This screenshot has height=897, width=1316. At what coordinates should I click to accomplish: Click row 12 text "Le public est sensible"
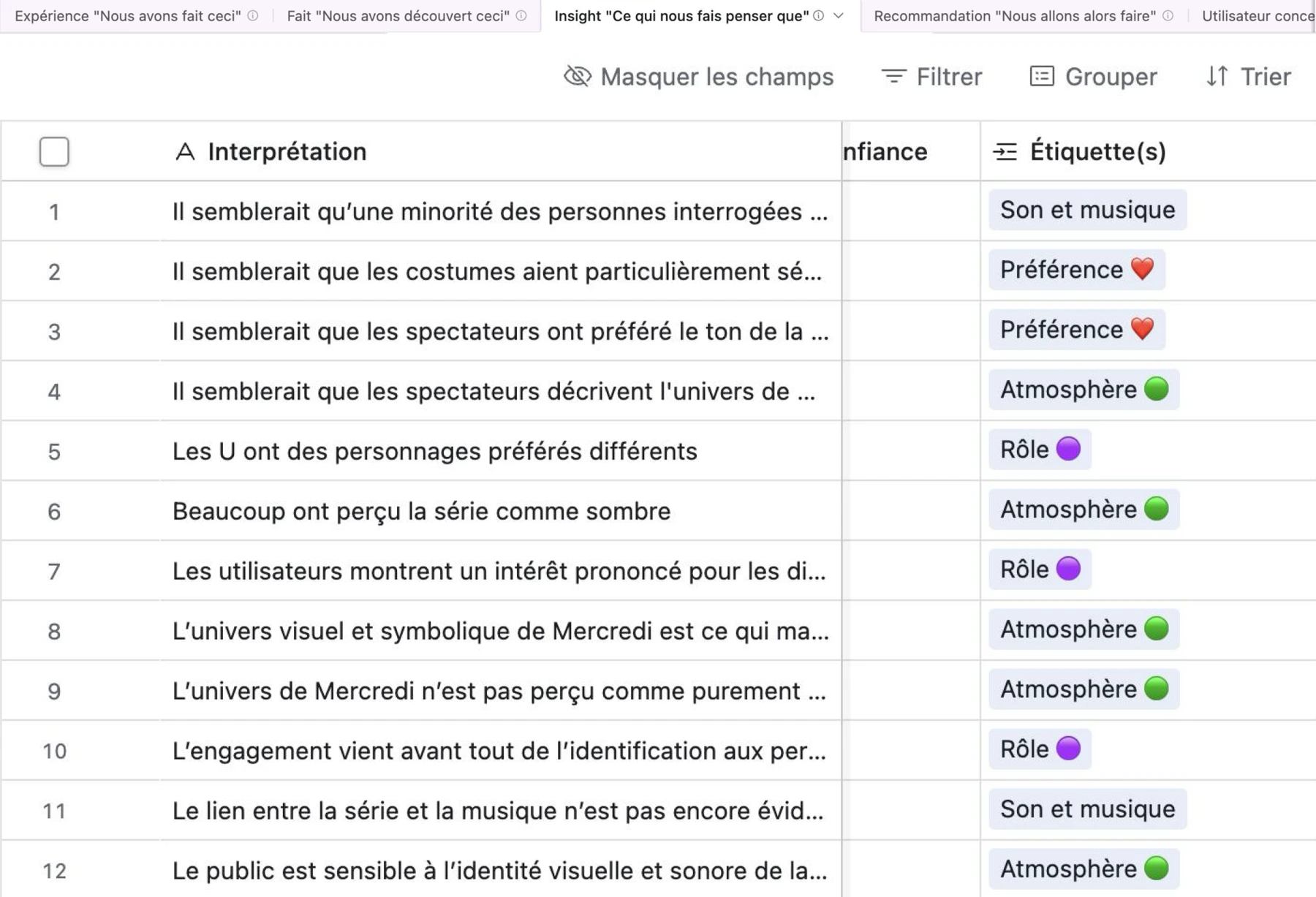click(x=500, y=871)
